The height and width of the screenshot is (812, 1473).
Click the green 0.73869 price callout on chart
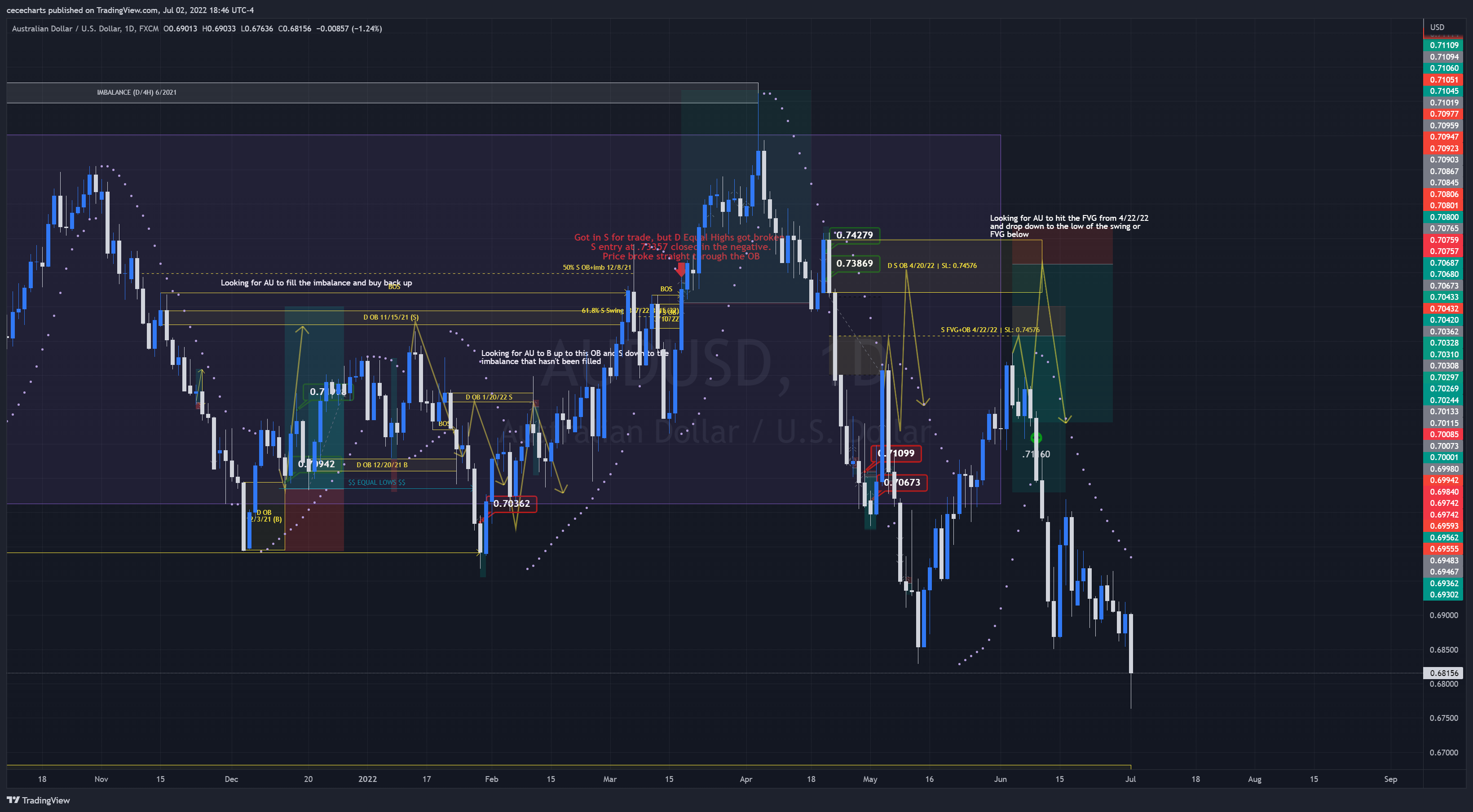(x=854, y=263)
